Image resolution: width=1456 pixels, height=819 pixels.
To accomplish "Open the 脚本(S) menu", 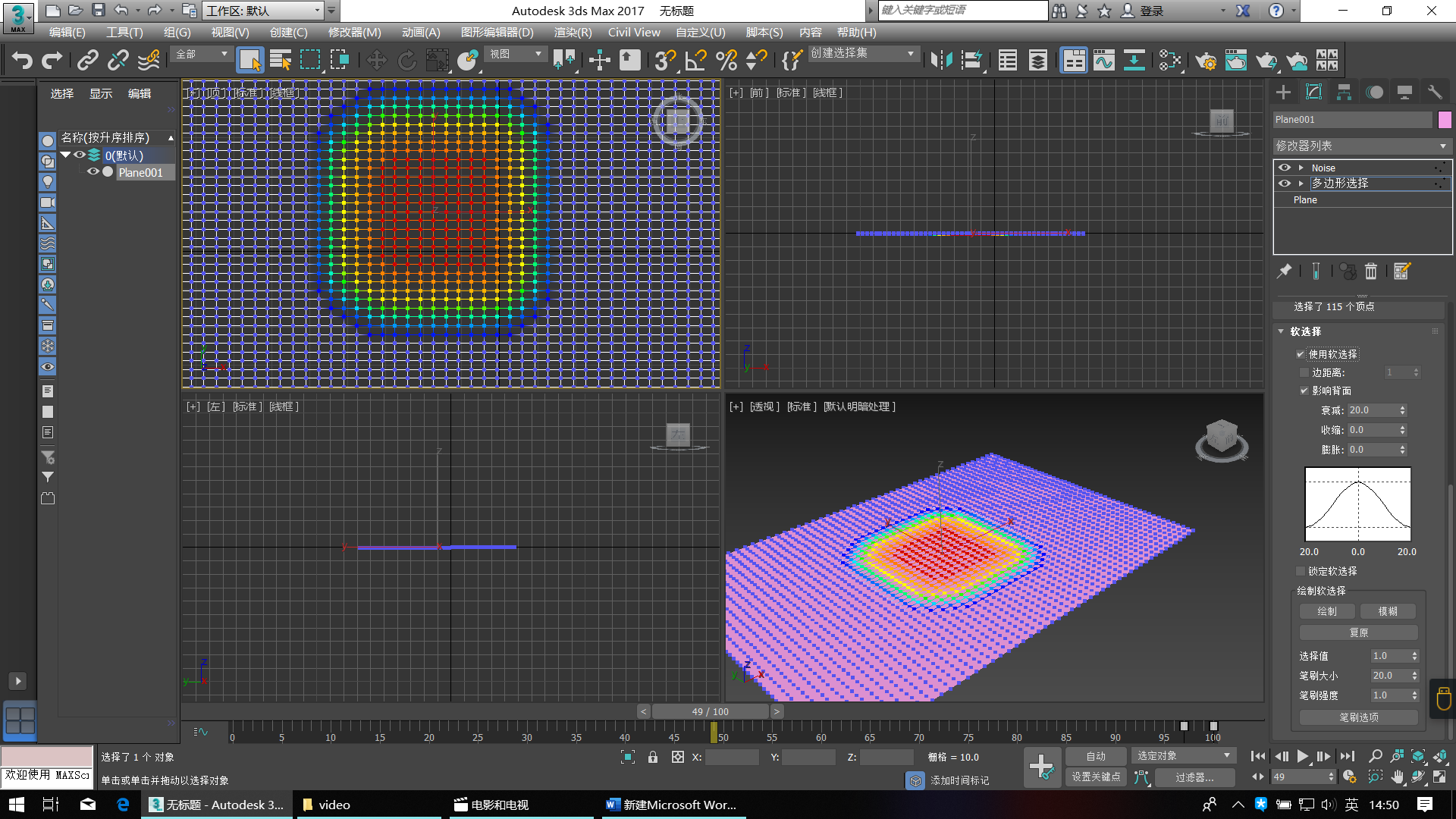I will [x=764, y=32].
